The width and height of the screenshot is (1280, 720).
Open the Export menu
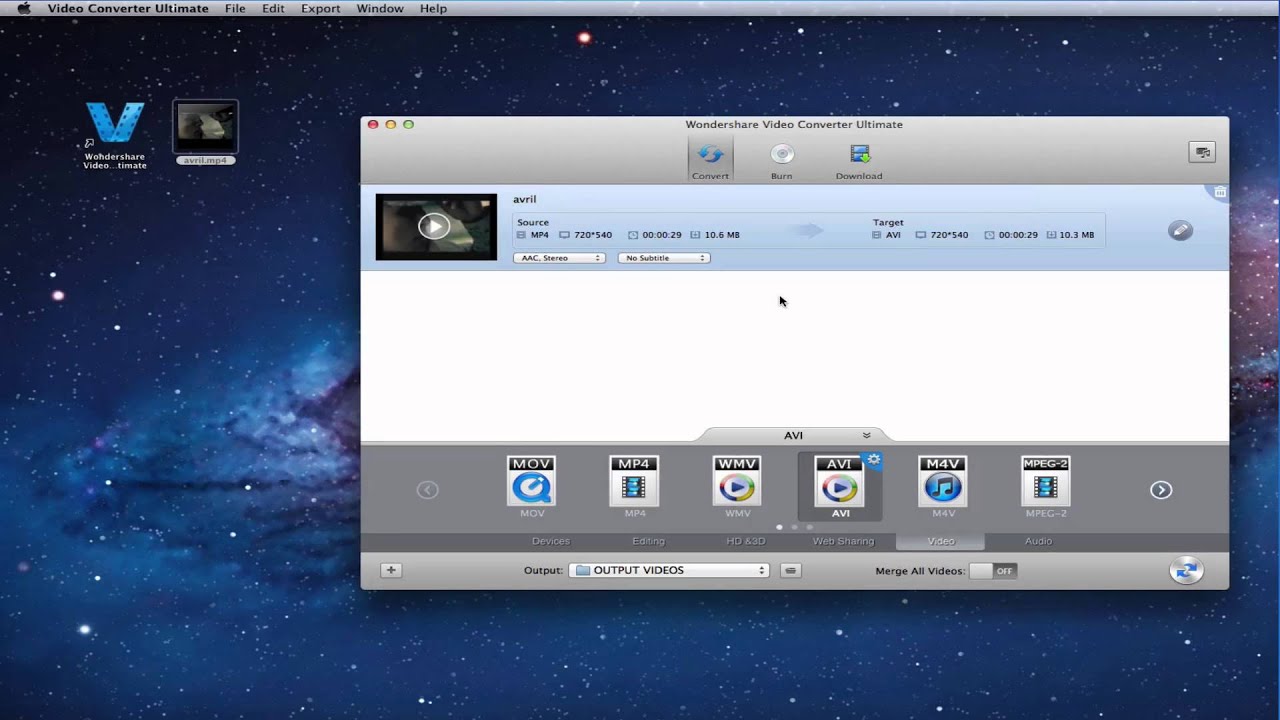click(321, 8)
